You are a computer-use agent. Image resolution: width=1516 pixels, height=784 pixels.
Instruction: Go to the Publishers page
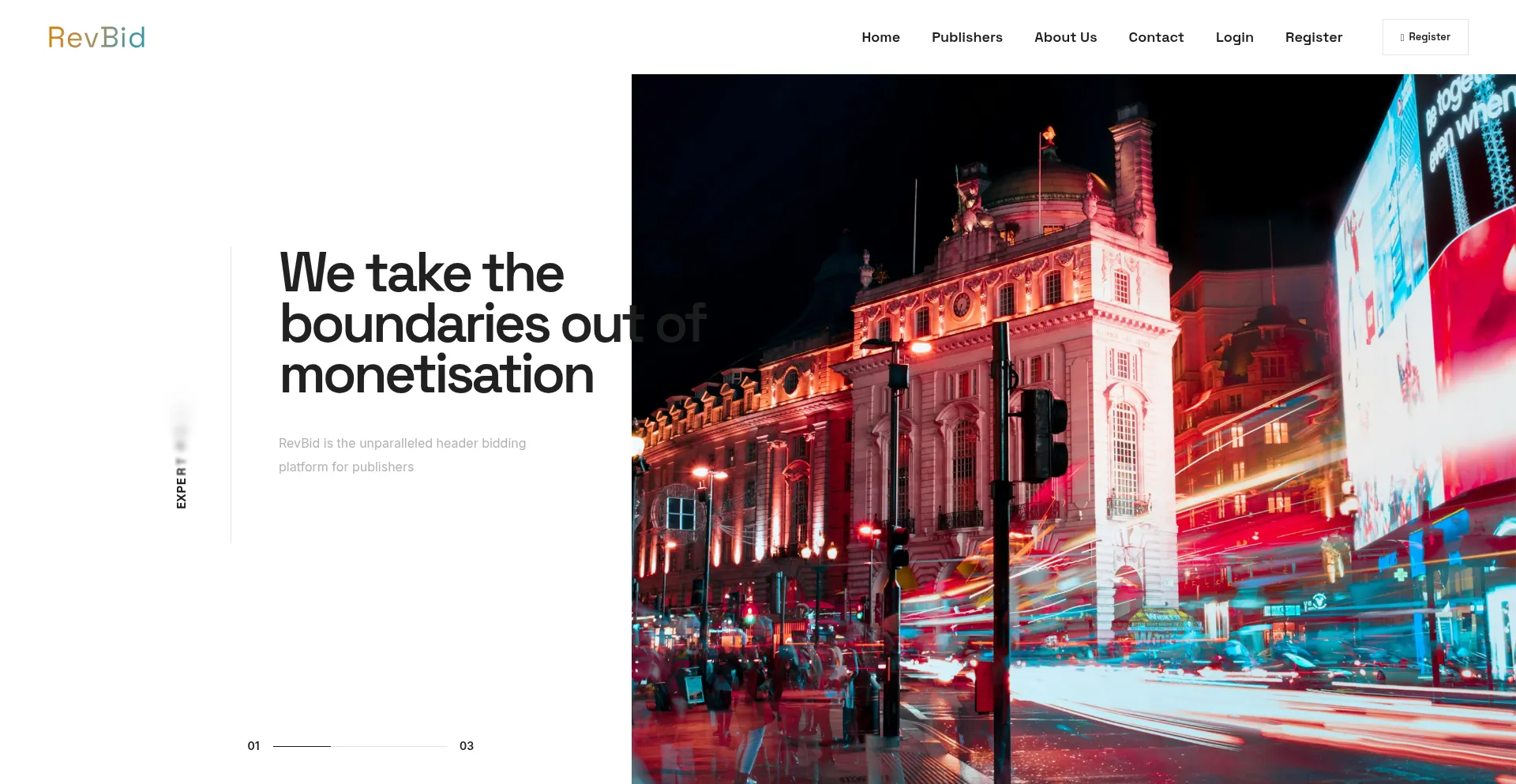pyautogui.click(x=966, y=37)
